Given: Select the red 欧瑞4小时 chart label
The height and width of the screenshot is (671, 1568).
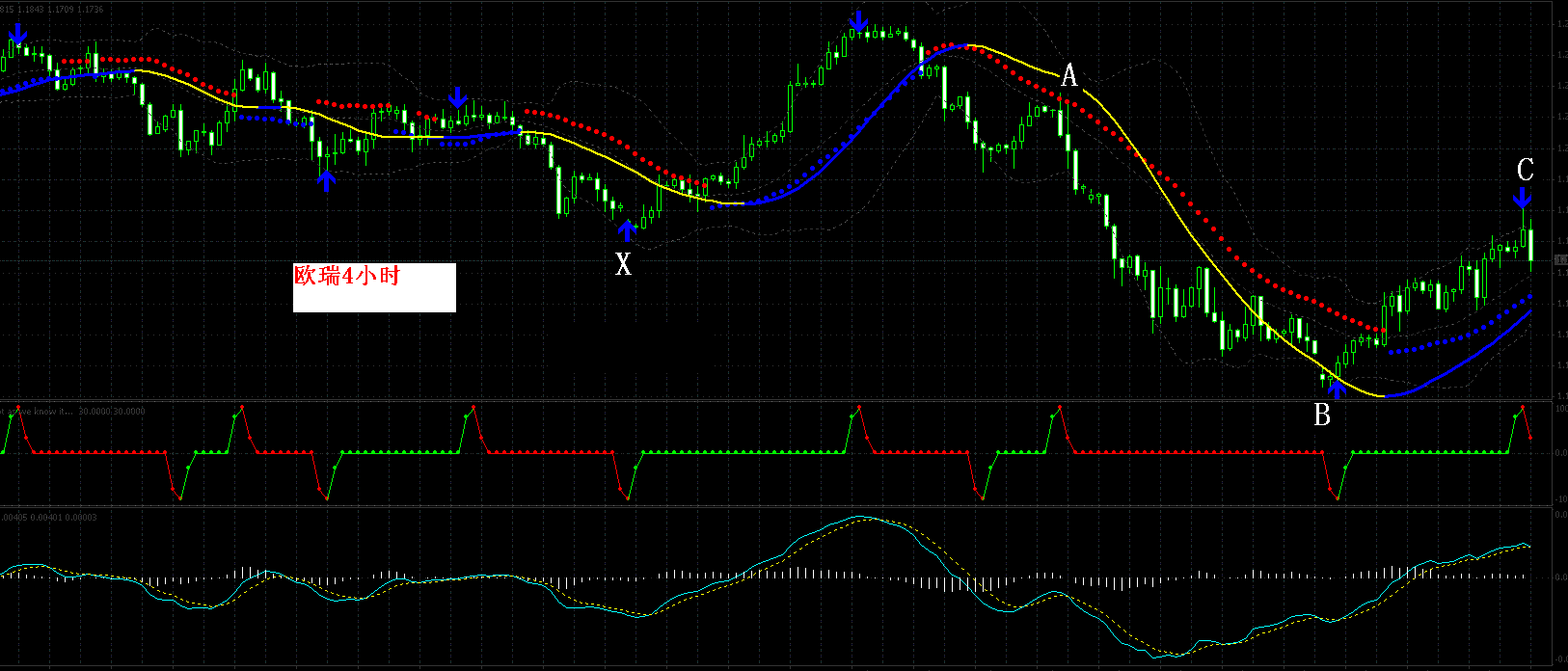Looking at the screenshot, I should click(346, 277).
